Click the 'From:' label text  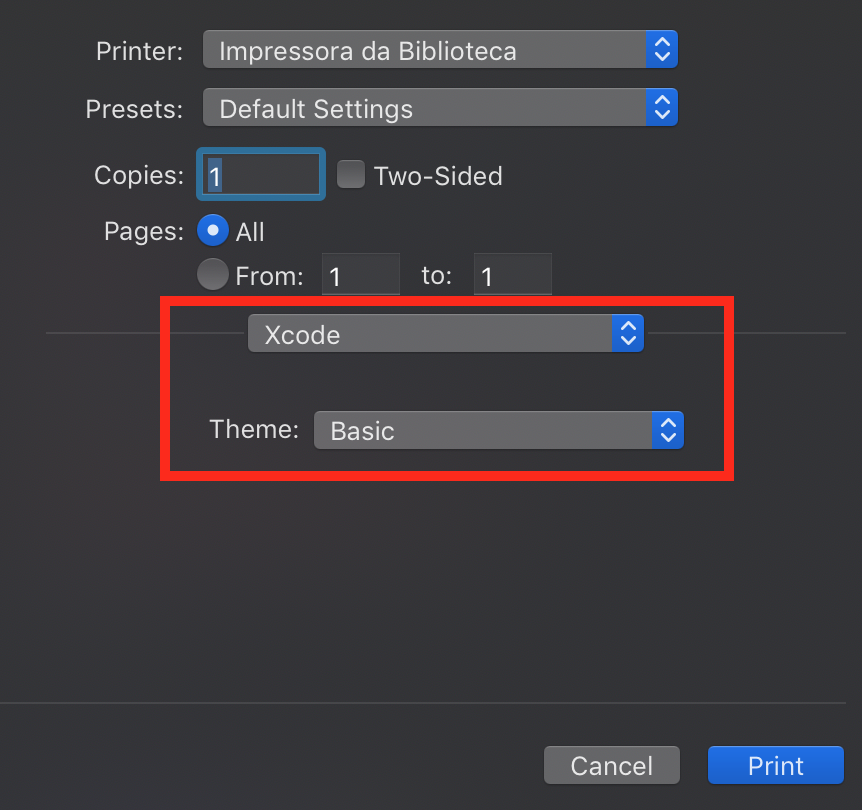(269, 275)
